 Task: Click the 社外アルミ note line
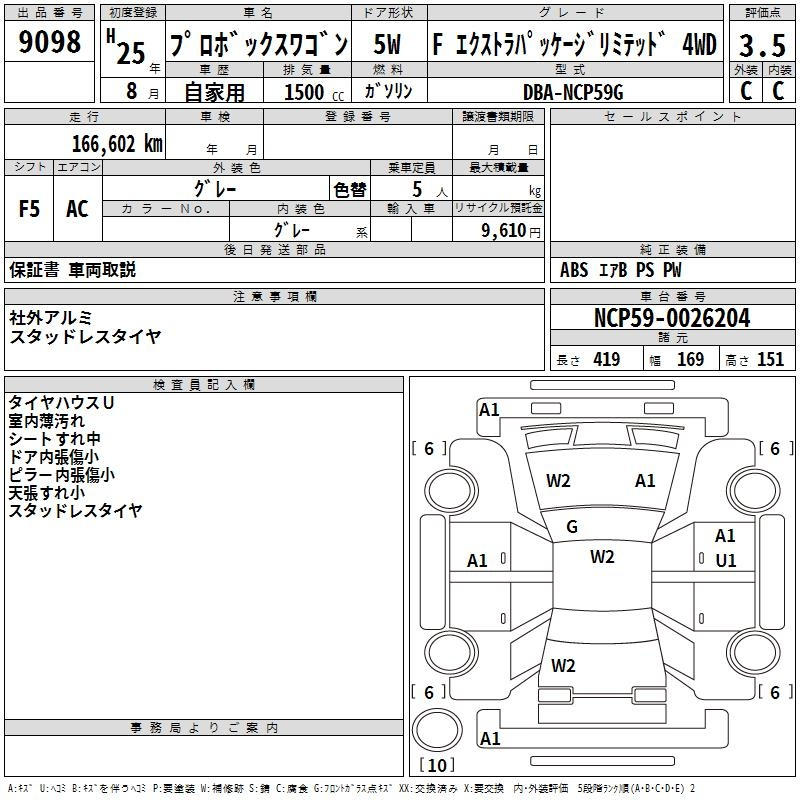click(51, 317)
